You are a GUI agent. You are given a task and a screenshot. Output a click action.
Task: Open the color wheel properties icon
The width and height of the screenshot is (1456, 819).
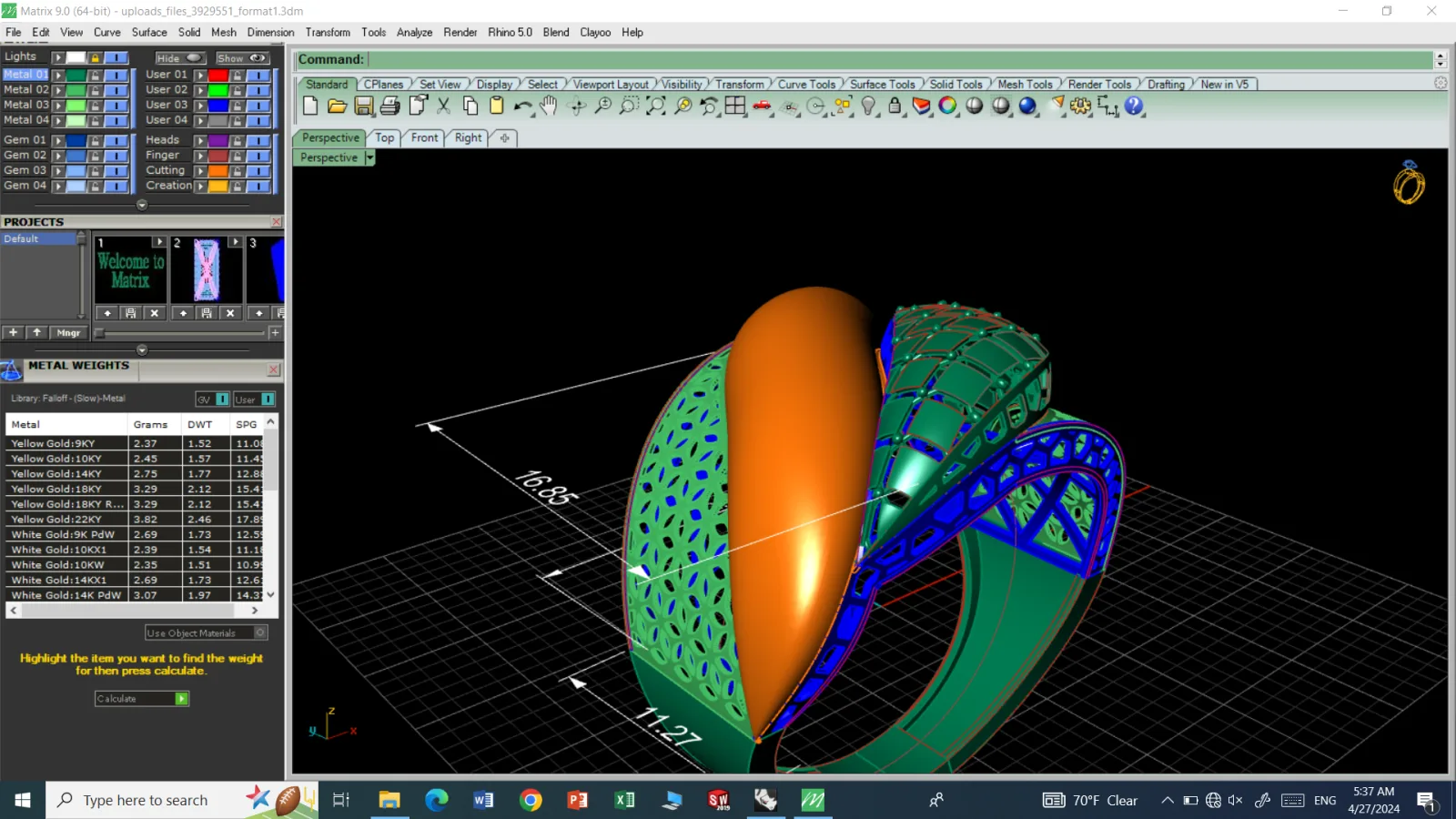point(947,106)
